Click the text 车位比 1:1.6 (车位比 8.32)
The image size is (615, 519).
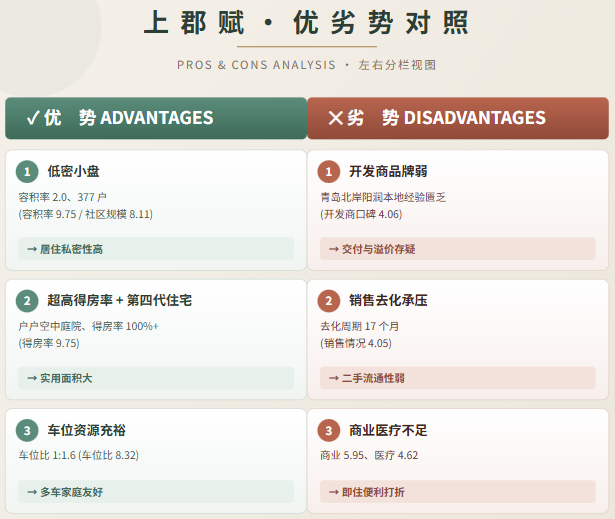[78, 455]
